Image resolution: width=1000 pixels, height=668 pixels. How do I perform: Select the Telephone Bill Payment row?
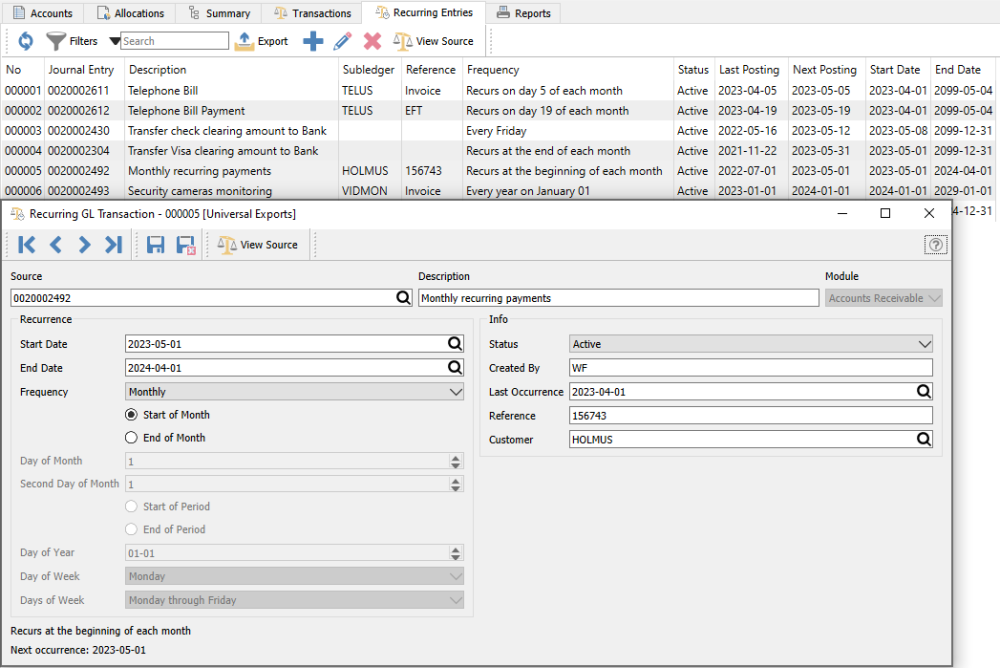pos(186,111)
